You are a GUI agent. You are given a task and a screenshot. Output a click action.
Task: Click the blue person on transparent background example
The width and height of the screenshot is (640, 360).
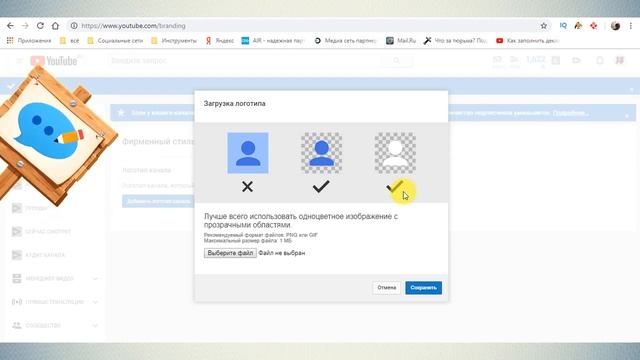(322, 153)
